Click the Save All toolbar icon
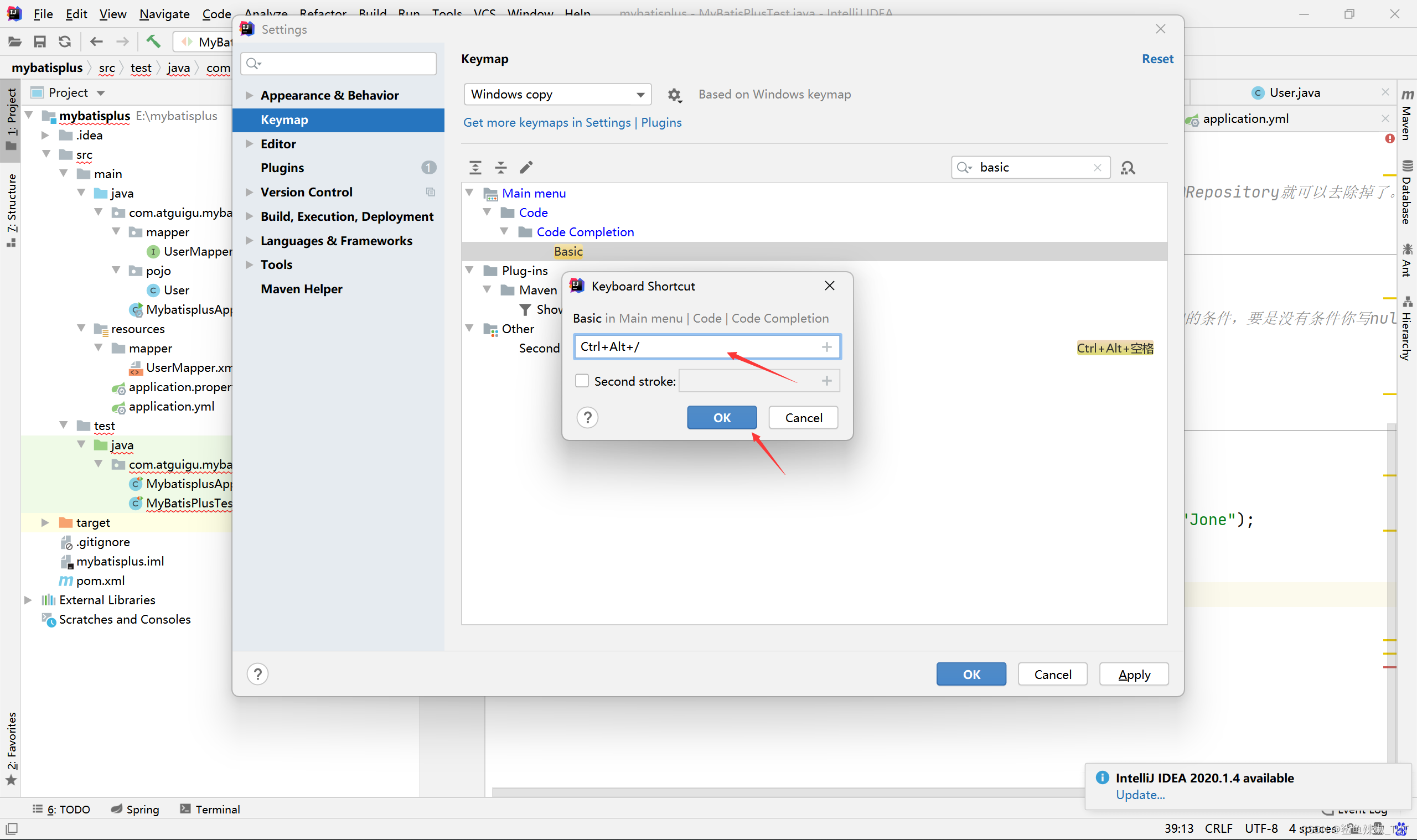1417x840 pixels. tap(40, 42)
